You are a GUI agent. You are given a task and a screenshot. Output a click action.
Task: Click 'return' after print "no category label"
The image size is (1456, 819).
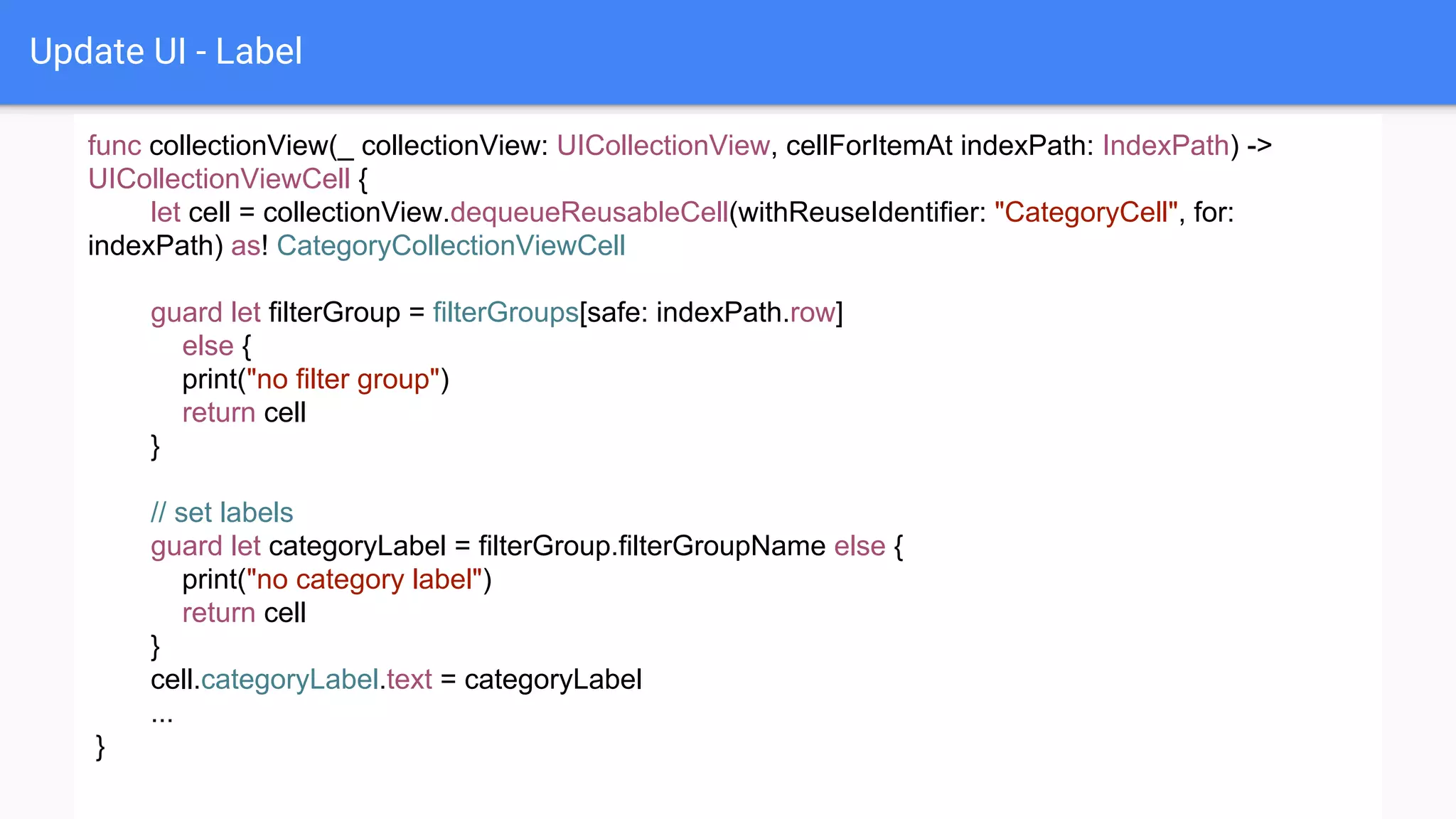pyautogui.click(x=219, y=613)
